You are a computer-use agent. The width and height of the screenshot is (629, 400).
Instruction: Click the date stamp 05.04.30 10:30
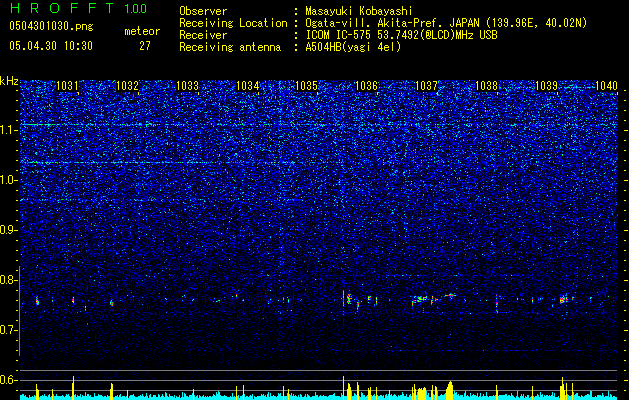(51, 46)
